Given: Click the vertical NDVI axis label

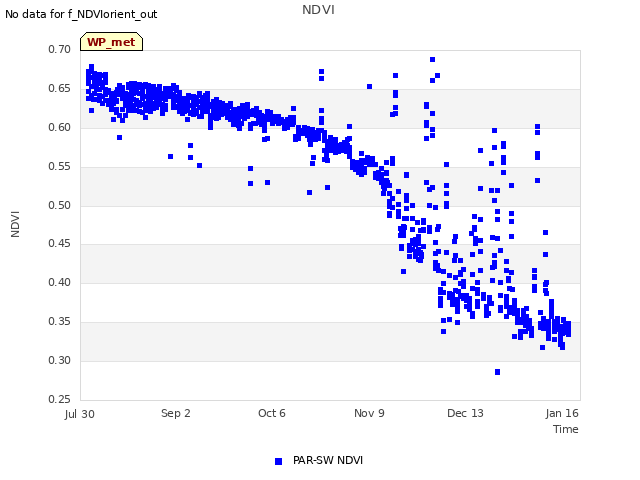Looking at the screenshot, I should pyautogui.click(x=15, y=224).
